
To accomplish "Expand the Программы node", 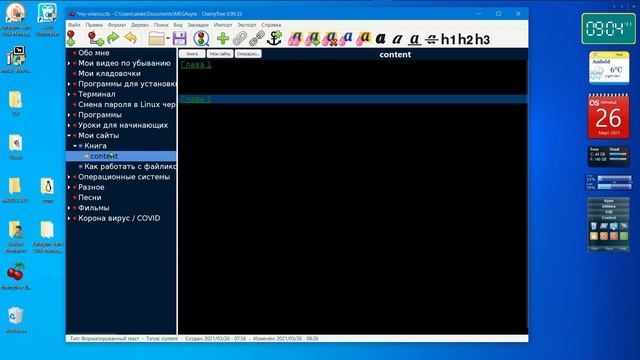I will click(x=69, y=115).
